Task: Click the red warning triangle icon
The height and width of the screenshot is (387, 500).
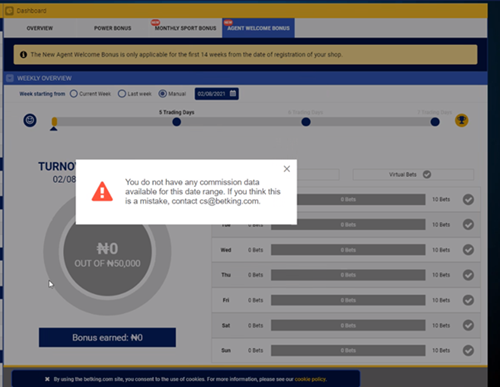Action: (102, 191)
